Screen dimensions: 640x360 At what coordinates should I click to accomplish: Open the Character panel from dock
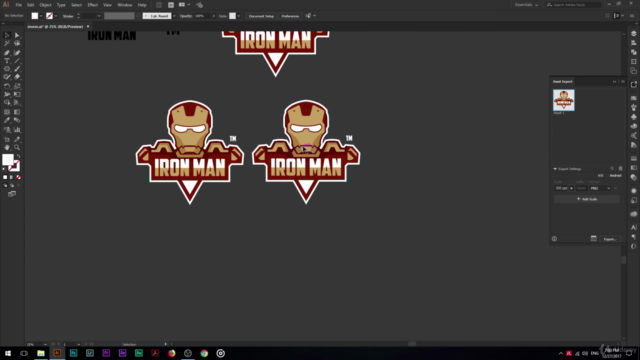coord(633,227)
